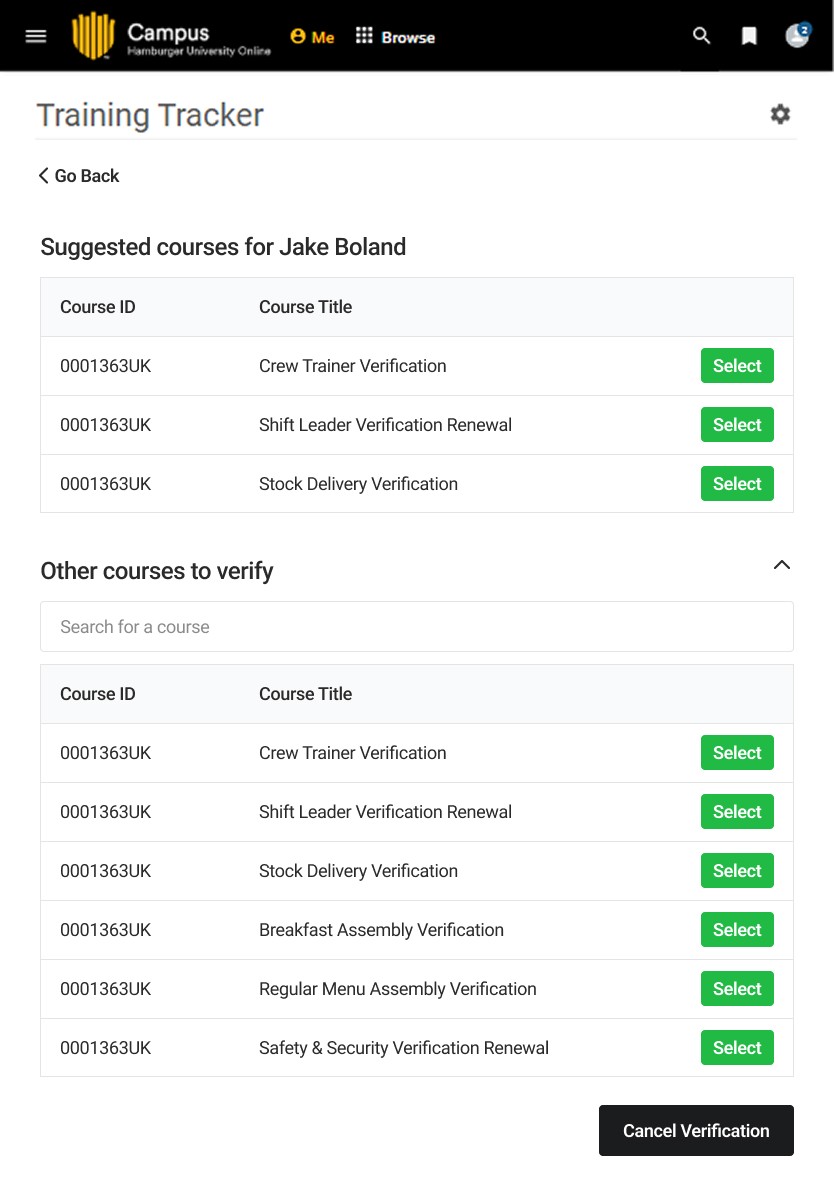Image resolution: width=834 pixels, height=1192 pixels.
Task: Select Regular Menu Assembly Verification course
Action: point(737,988)
